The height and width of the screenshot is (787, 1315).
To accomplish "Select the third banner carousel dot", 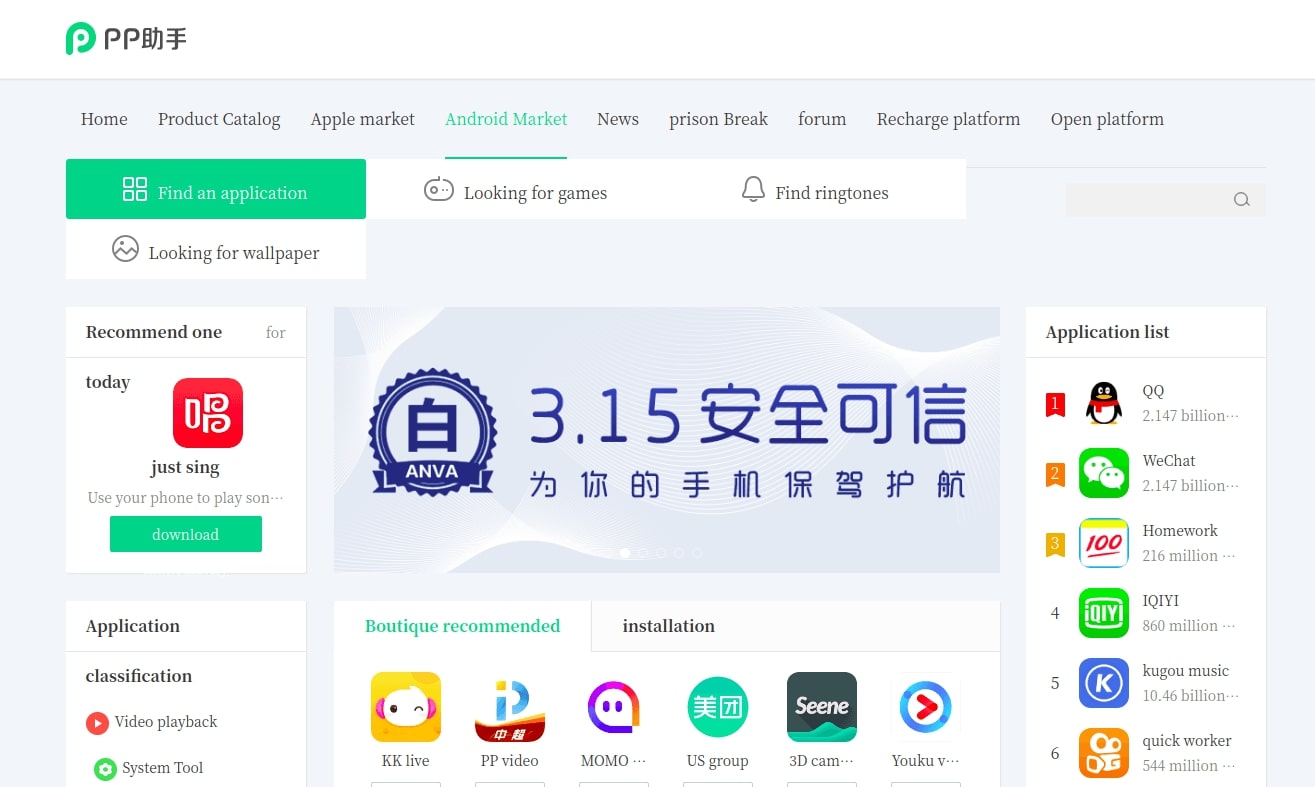I will coord(661,553).
